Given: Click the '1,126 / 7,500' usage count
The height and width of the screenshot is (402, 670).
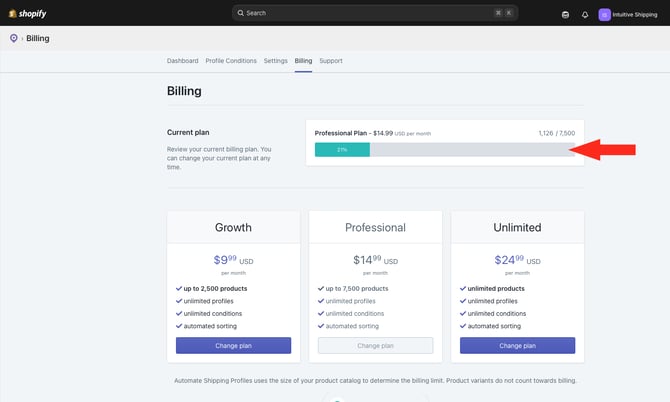Looking at the screenshot, I should (x=557, y=133).
